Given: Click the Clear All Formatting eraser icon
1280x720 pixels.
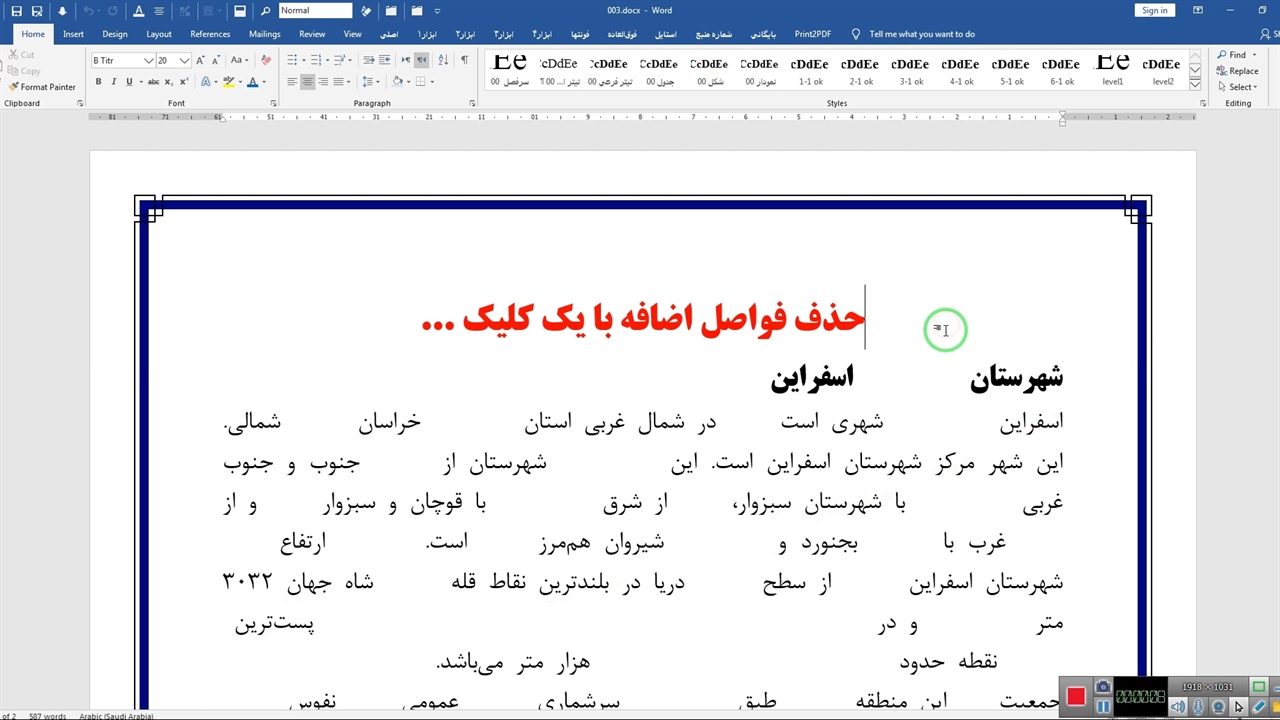Looking at the screenshot, I should pyautogui.click(x=266, y=61).
